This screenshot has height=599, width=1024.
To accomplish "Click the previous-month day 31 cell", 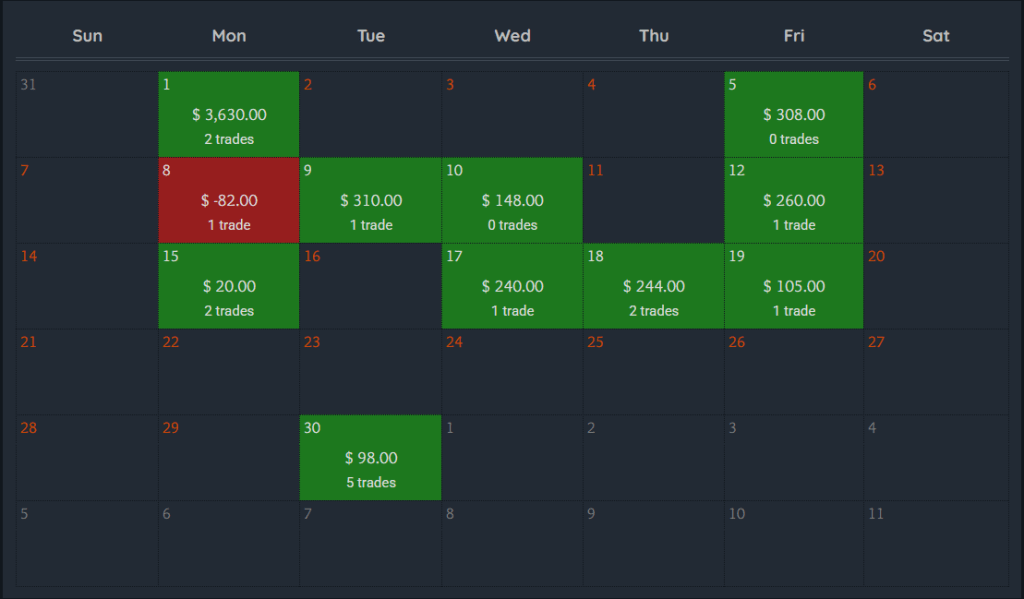I will coord(87,114).
